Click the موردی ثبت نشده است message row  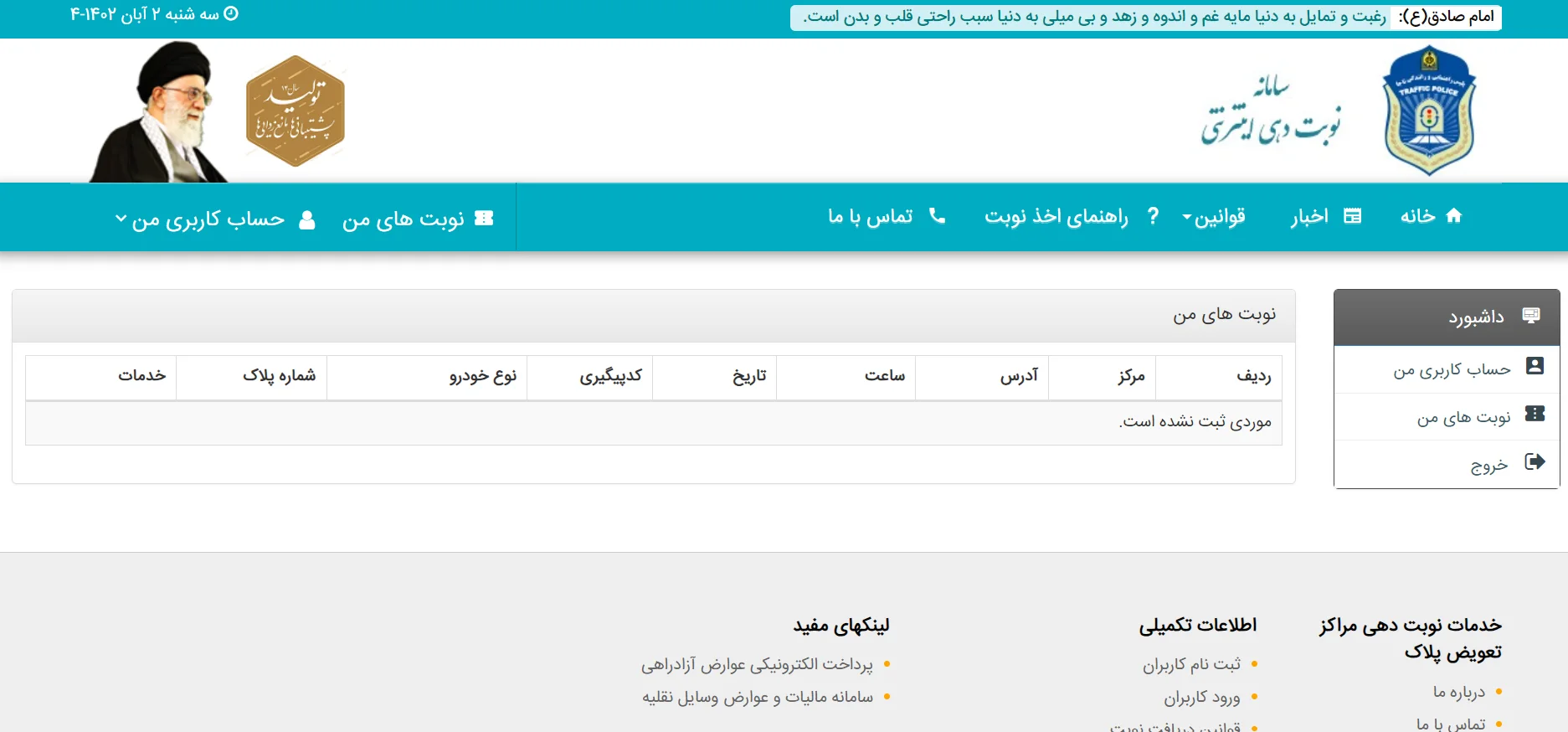pos(654,422)
